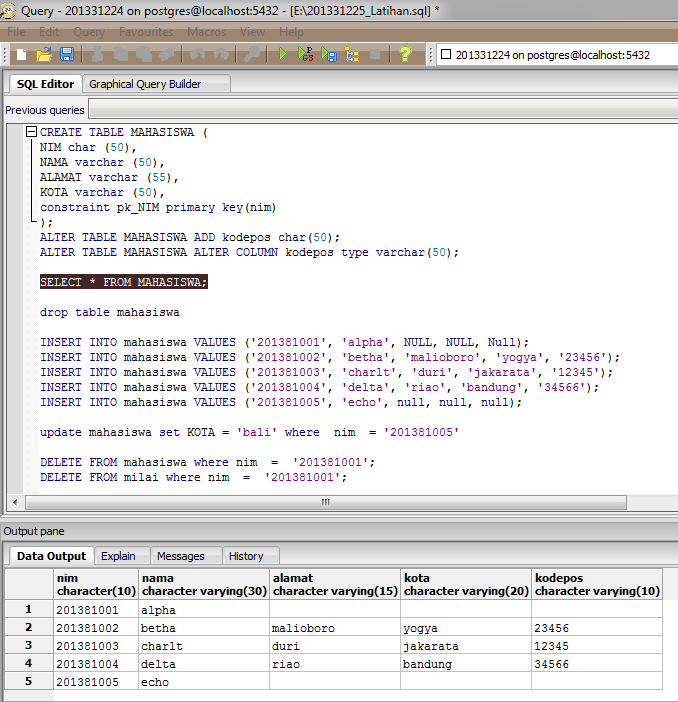Switch to the SQL Editor tab
The width and height of the screenshot is (678, 702).
[45, 84]
